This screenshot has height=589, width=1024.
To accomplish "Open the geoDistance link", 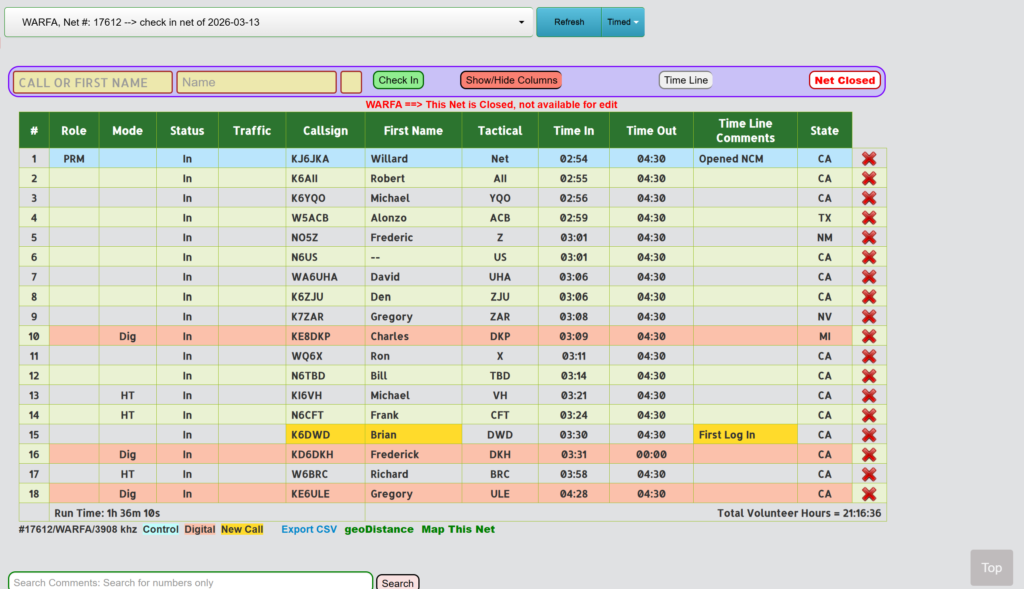I will (x=378, y=529).
